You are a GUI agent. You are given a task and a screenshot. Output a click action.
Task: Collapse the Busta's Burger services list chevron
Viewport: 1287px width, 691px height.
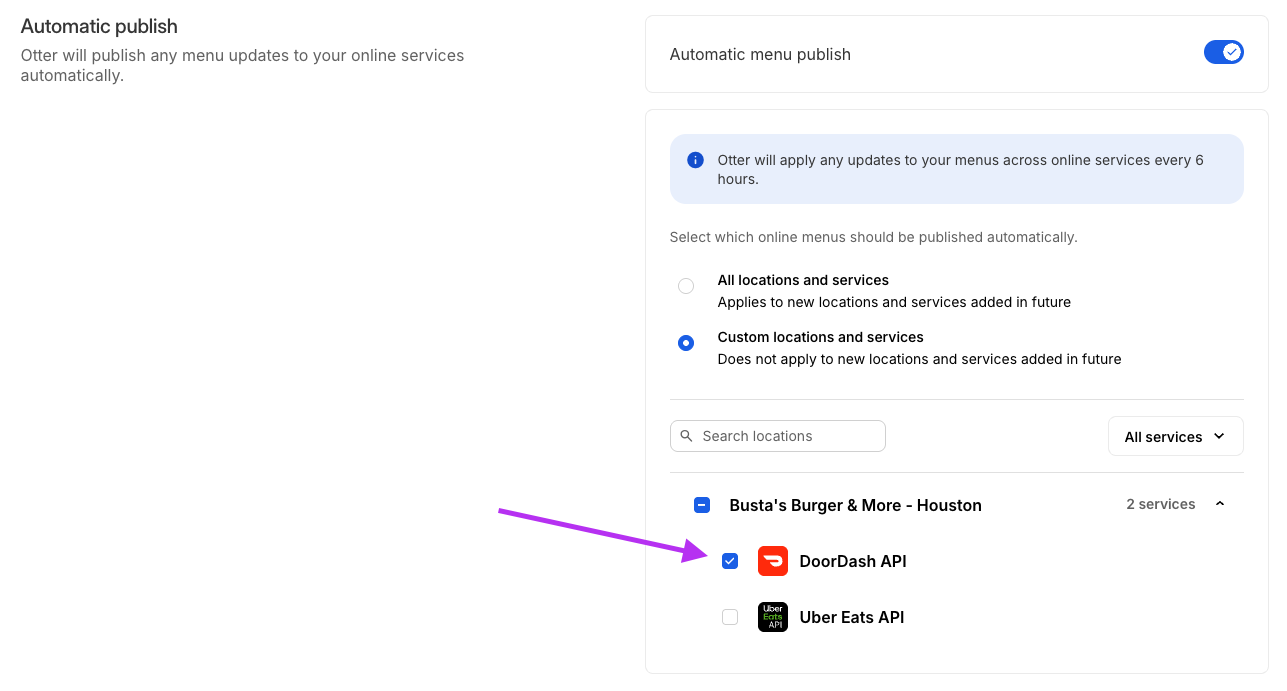click(1220, 504)
